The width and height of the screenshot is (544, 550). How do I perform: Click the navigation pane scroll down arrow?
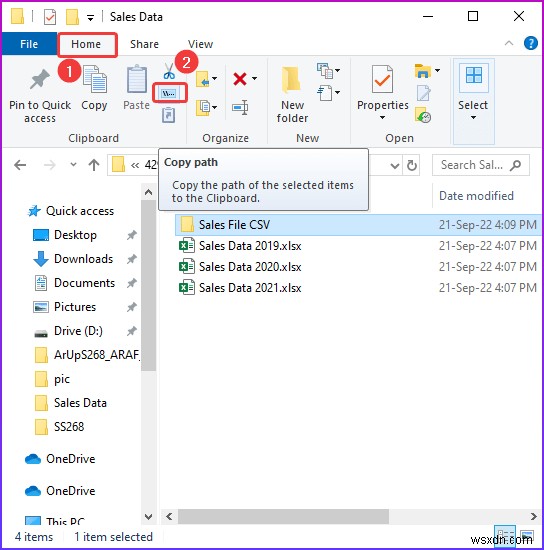(148, 516)
